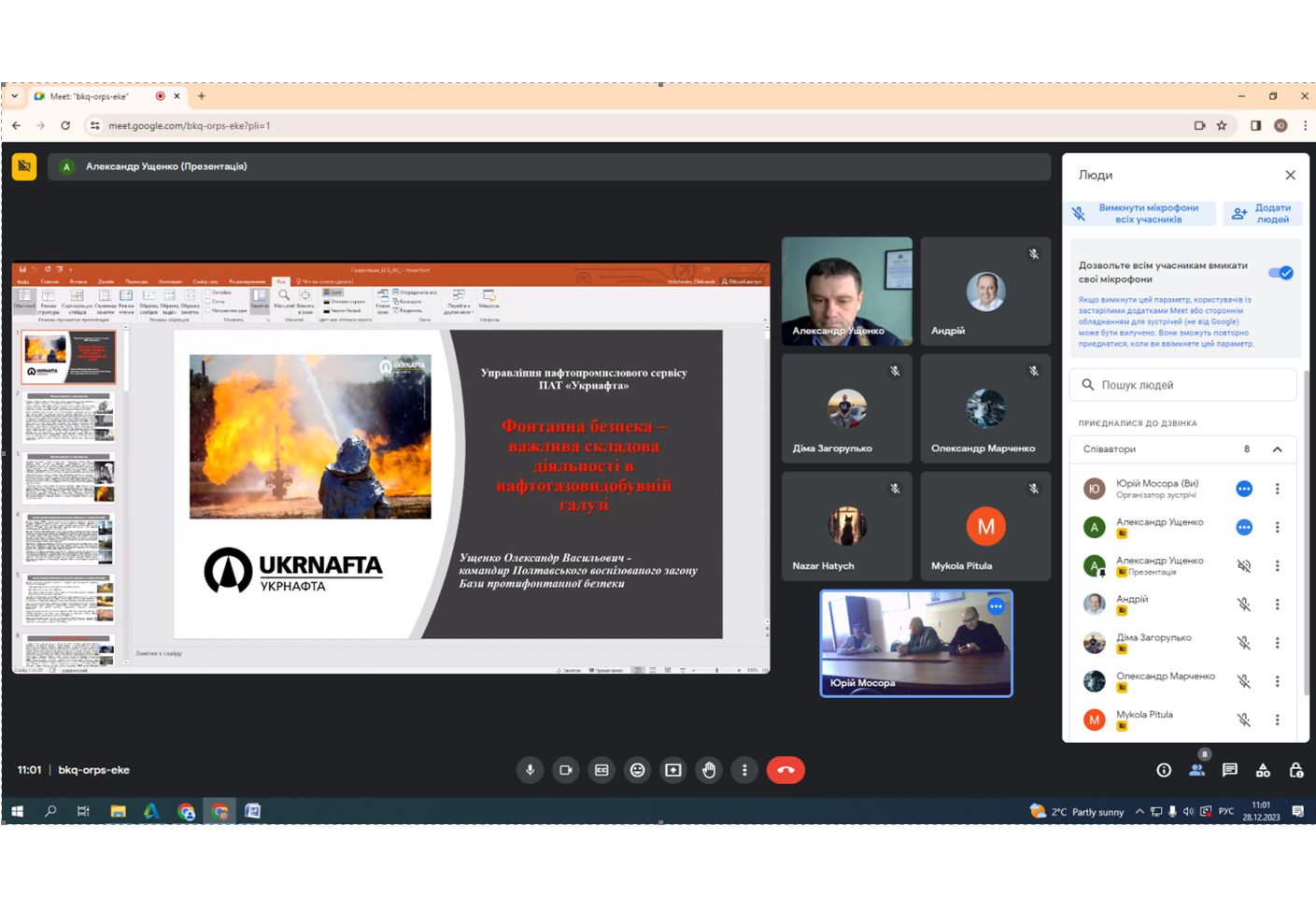The height and width of the screenshot is (912, 1316).
Task: Click the red Leave call button
Action: [x=785, y=770]
